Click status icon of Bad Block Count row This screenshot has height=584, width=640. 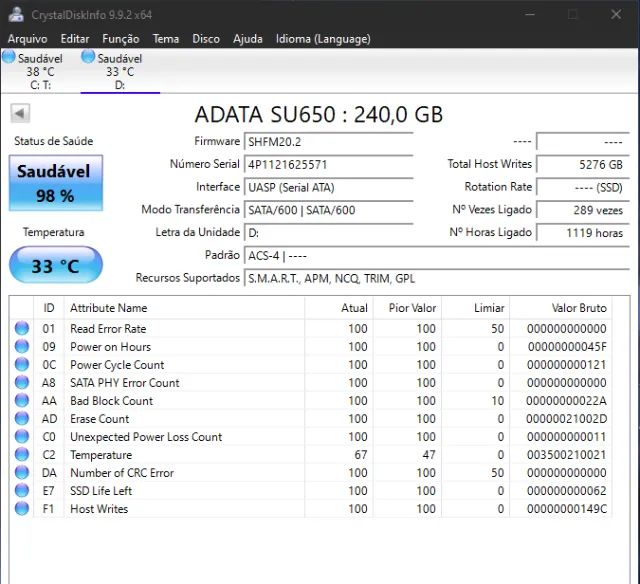pyautogui.click(x=22, y=400)
